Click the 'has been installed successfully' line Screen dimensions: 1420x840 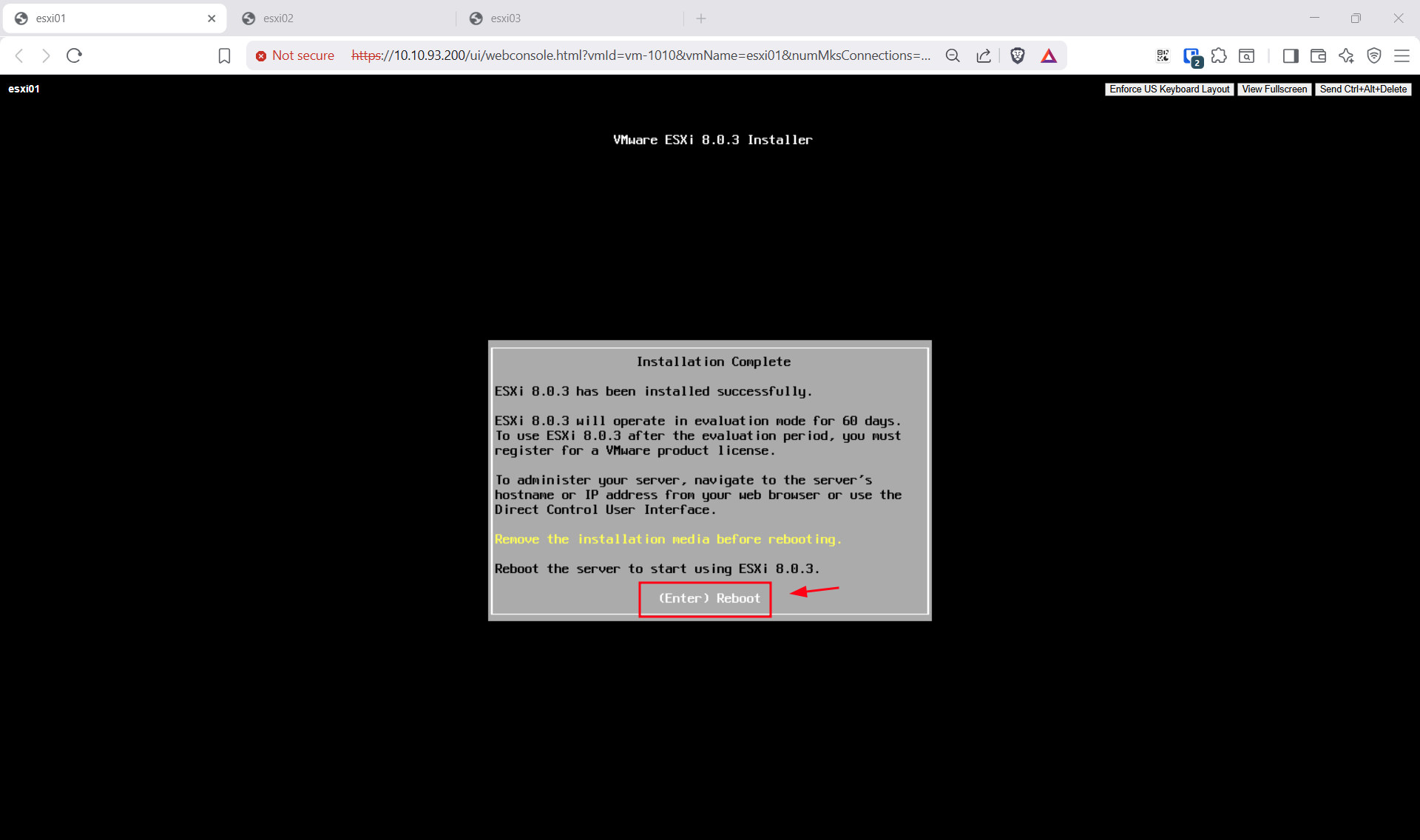(653, 391)
